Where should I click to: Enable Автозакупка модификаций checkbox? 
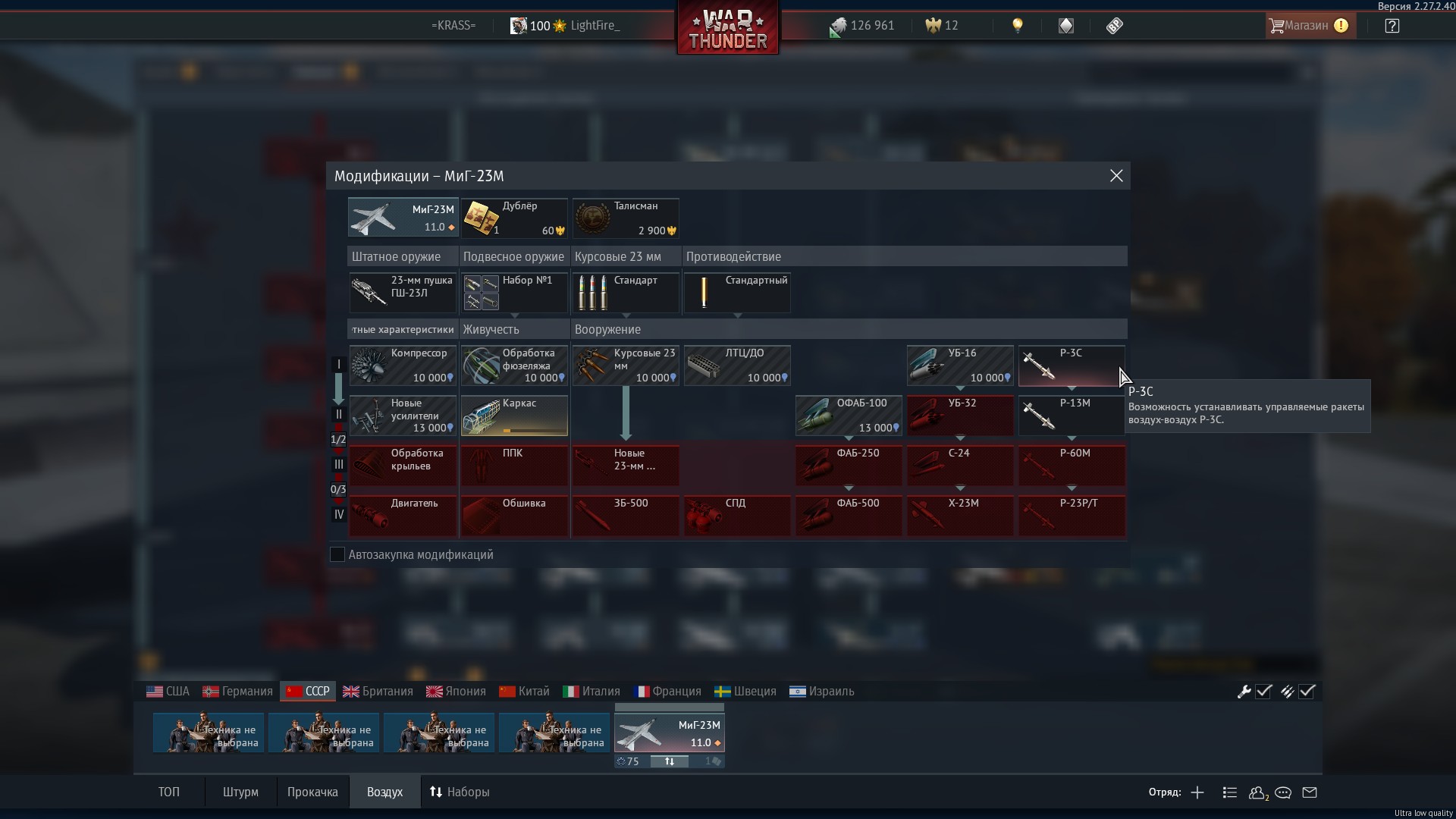(x=337, y=555)
